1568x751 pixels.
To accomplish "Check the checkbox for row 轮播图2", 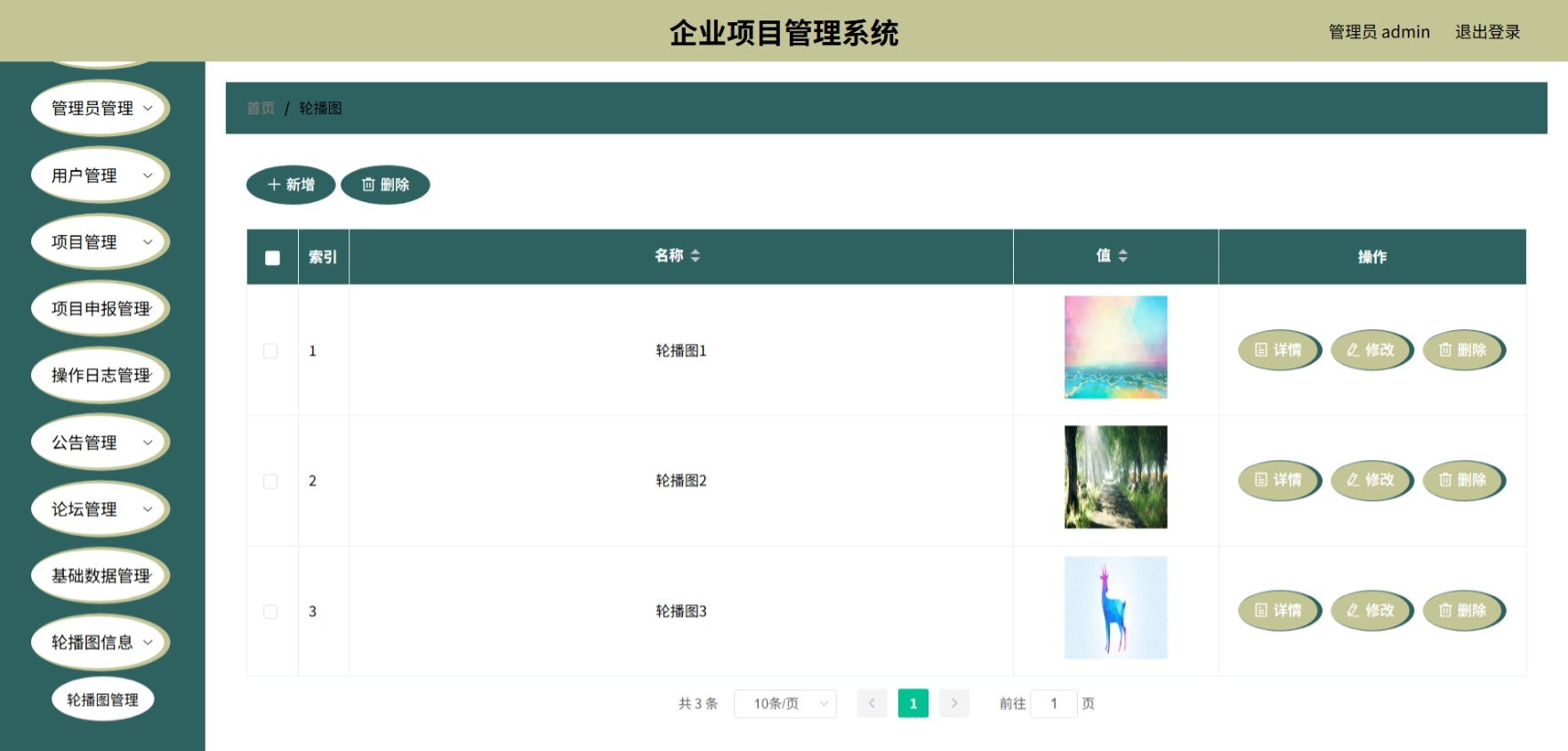I will [270, 481].
